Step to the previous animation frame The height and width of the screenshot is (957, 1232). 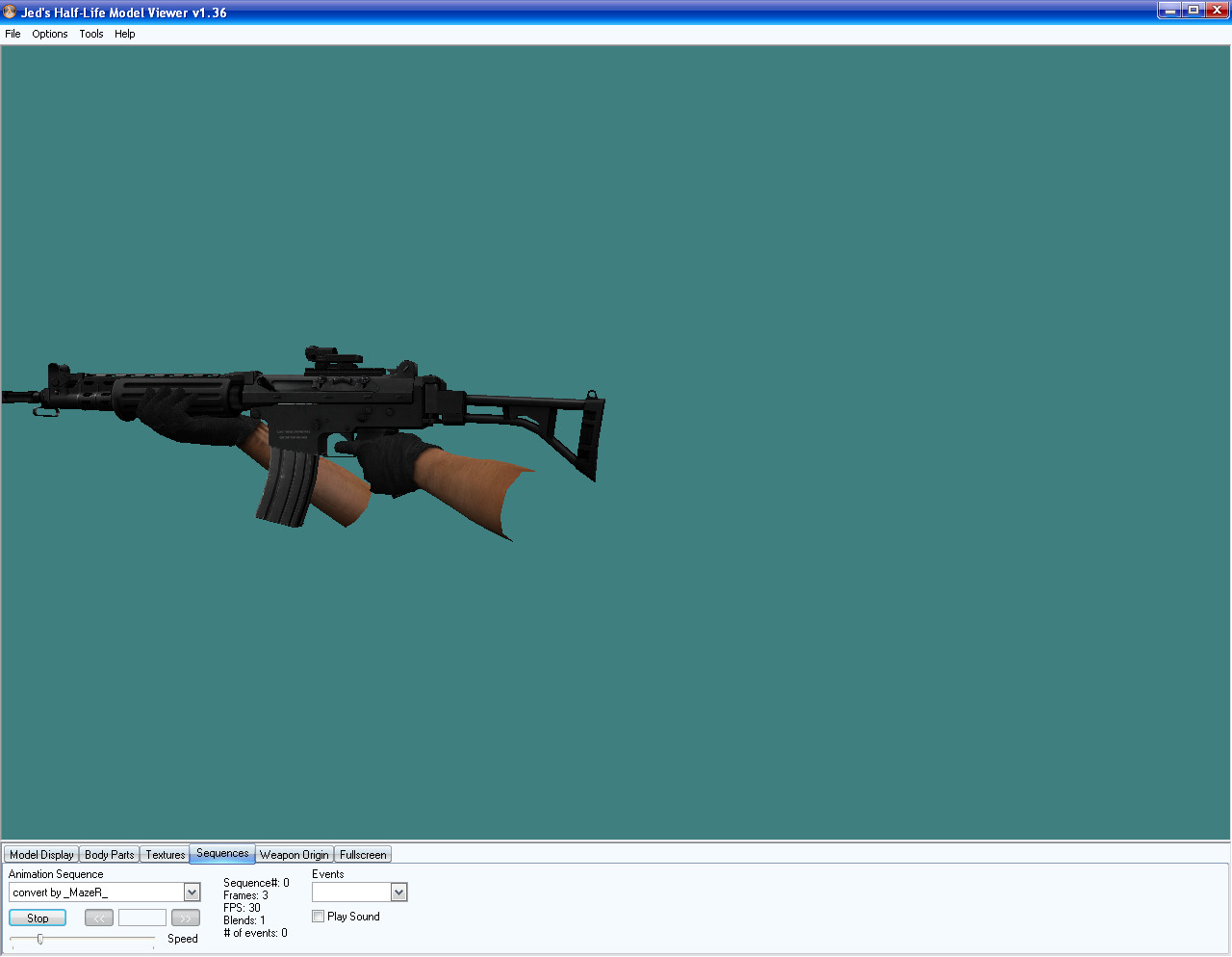point(98,918)
